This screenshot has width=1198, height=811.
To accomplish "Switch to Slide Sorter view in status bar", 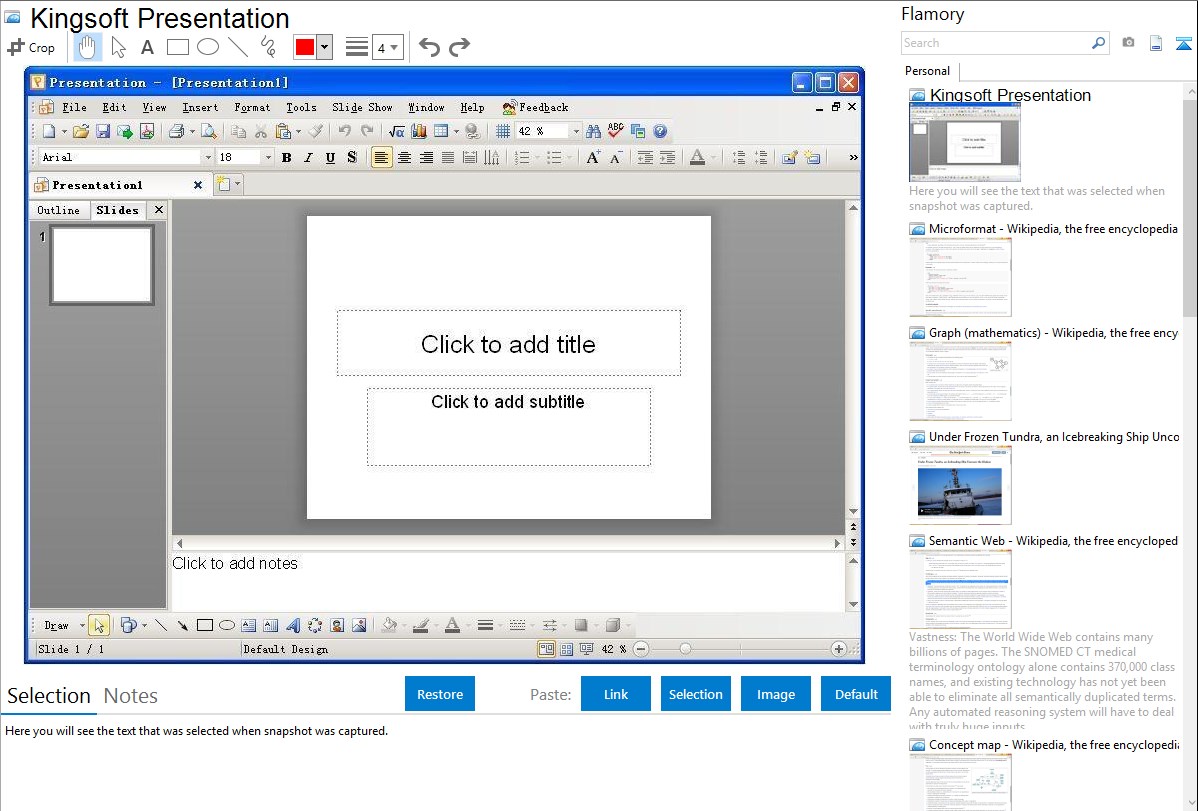I will pos(566,649).
